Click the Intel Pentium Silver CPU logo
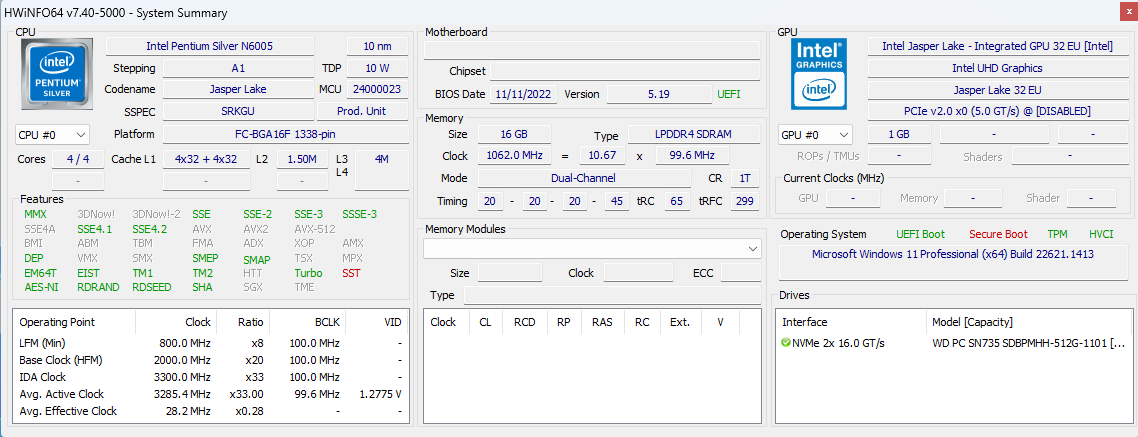The width and height of the screenshot is (1138, 437). [57, 75]
